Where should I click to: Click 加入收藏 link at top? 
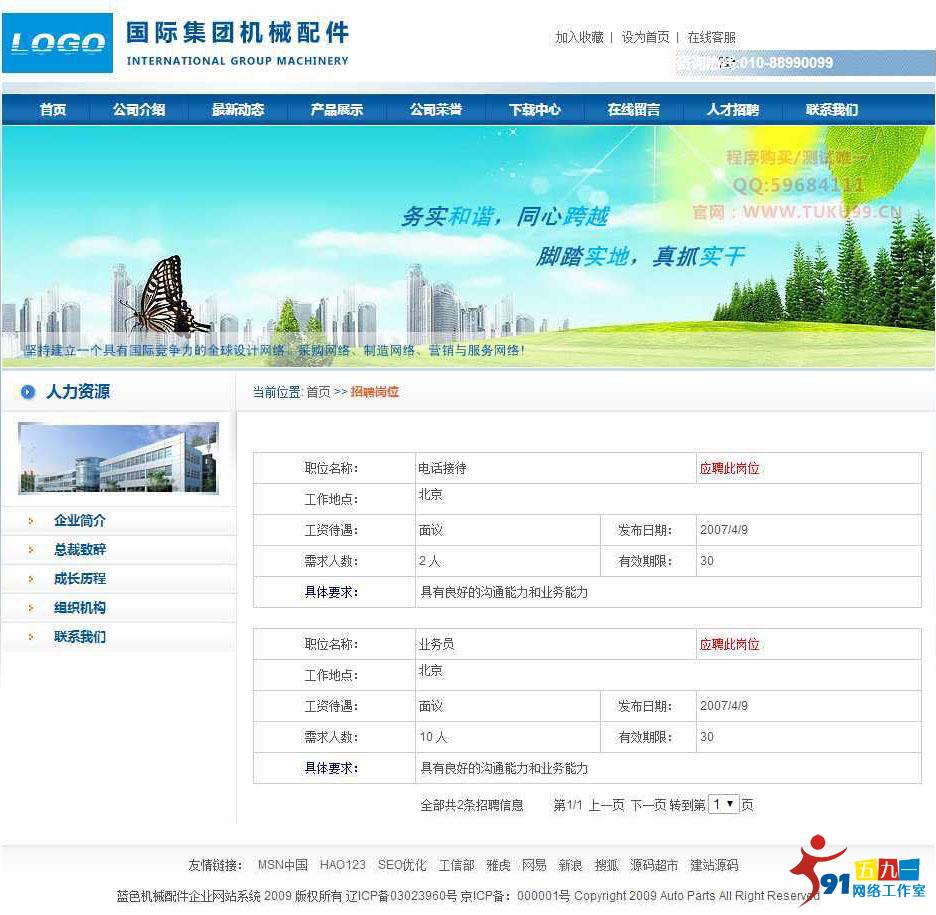pos(579,37)
